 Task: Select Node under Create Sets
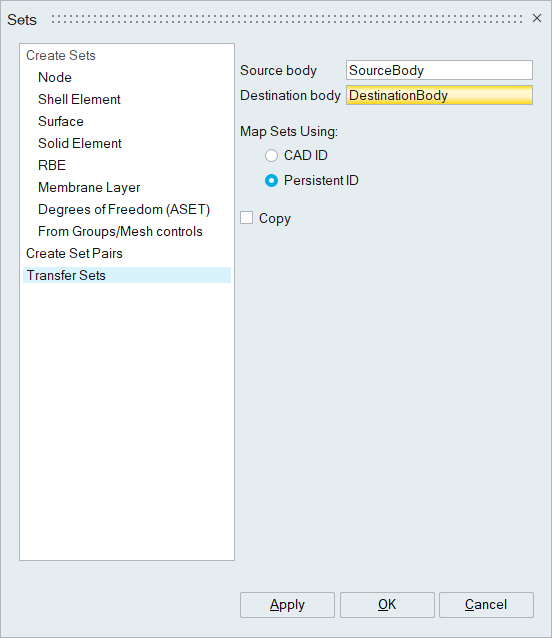(x=55, y=77)
